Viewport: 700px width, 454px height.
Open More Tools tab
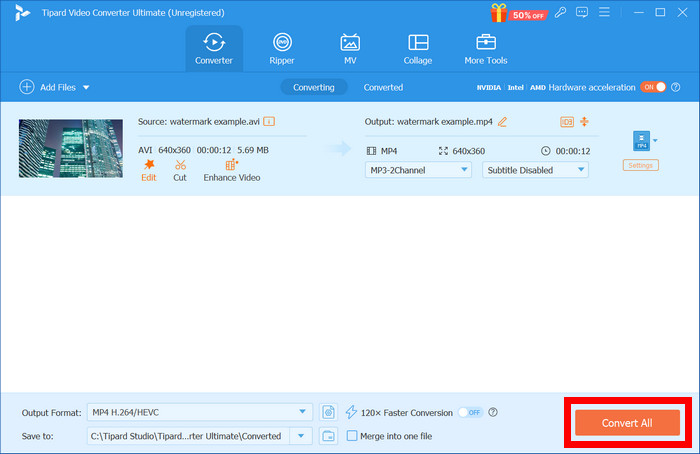[x=486, y=49]
